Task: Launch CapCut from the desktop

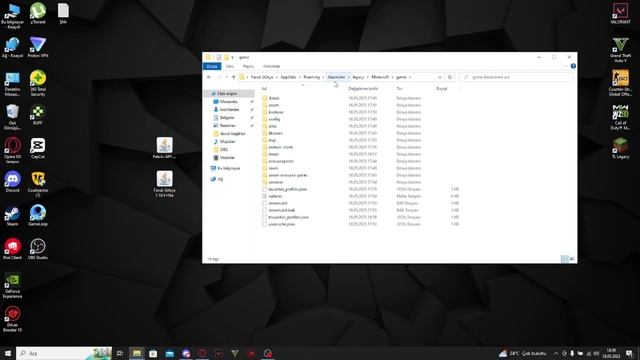Action: tap(38, 148)
